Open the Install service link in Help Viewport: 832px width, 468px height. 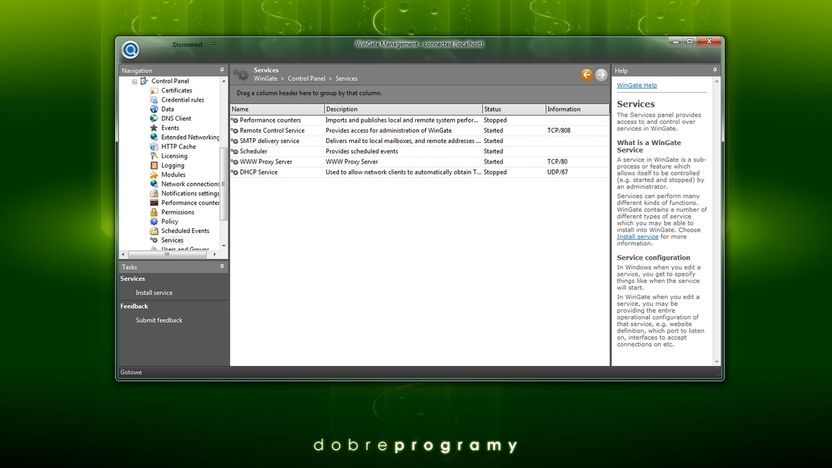637,237
